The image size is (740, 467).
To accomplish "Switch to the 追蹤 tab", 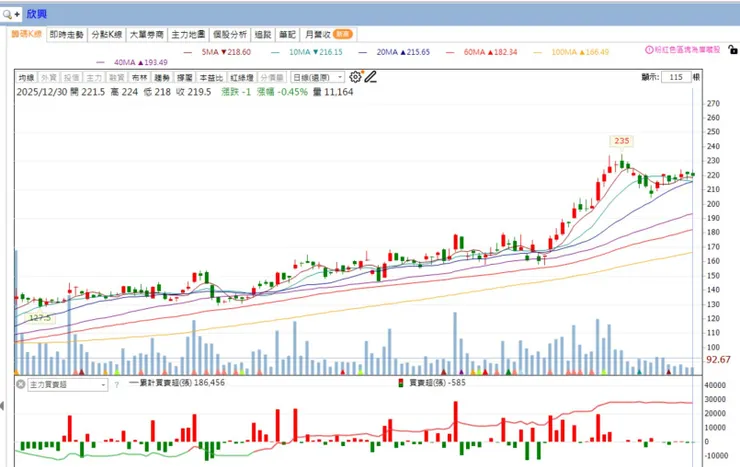I will tap(263, 34).
